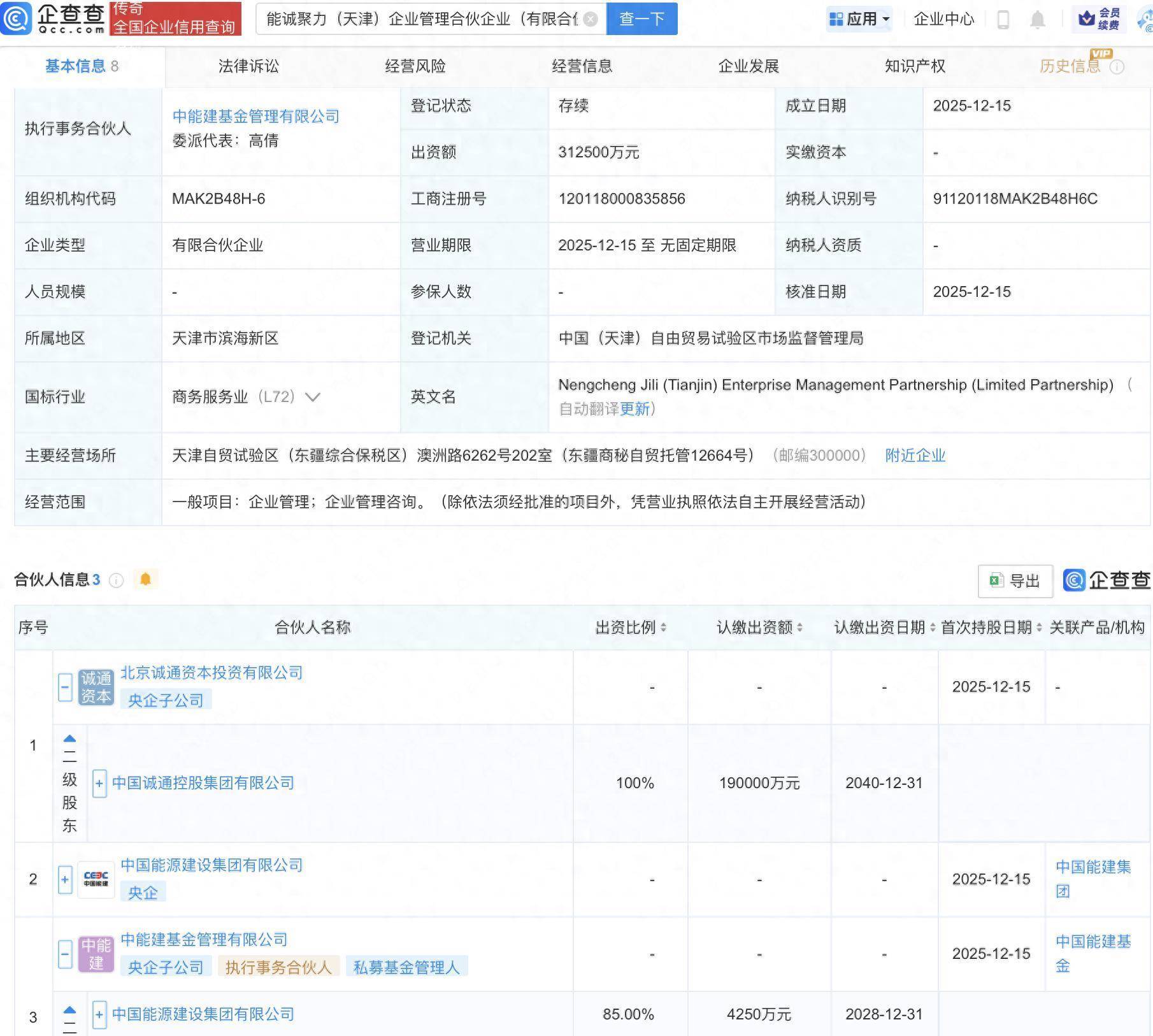Image resolution: width=1153 pixels, height=1036 pixels.
Task: Click the mobile phone icon in top bar
Action: [x=1003, y=18]
